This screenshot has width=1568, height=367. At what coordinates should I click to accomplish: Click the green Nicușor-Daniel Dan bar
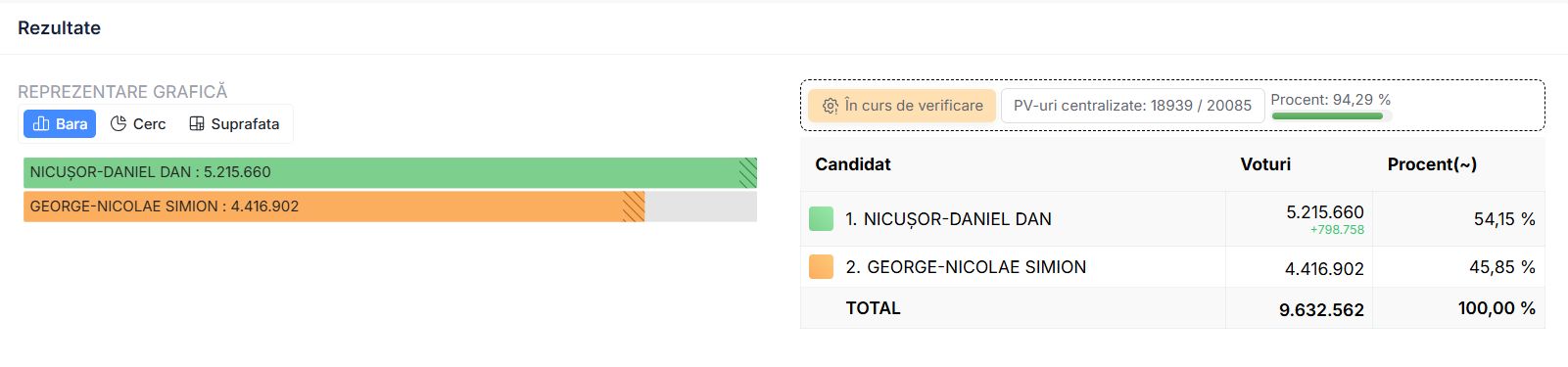pyautogui.click(x=390, y=172)
